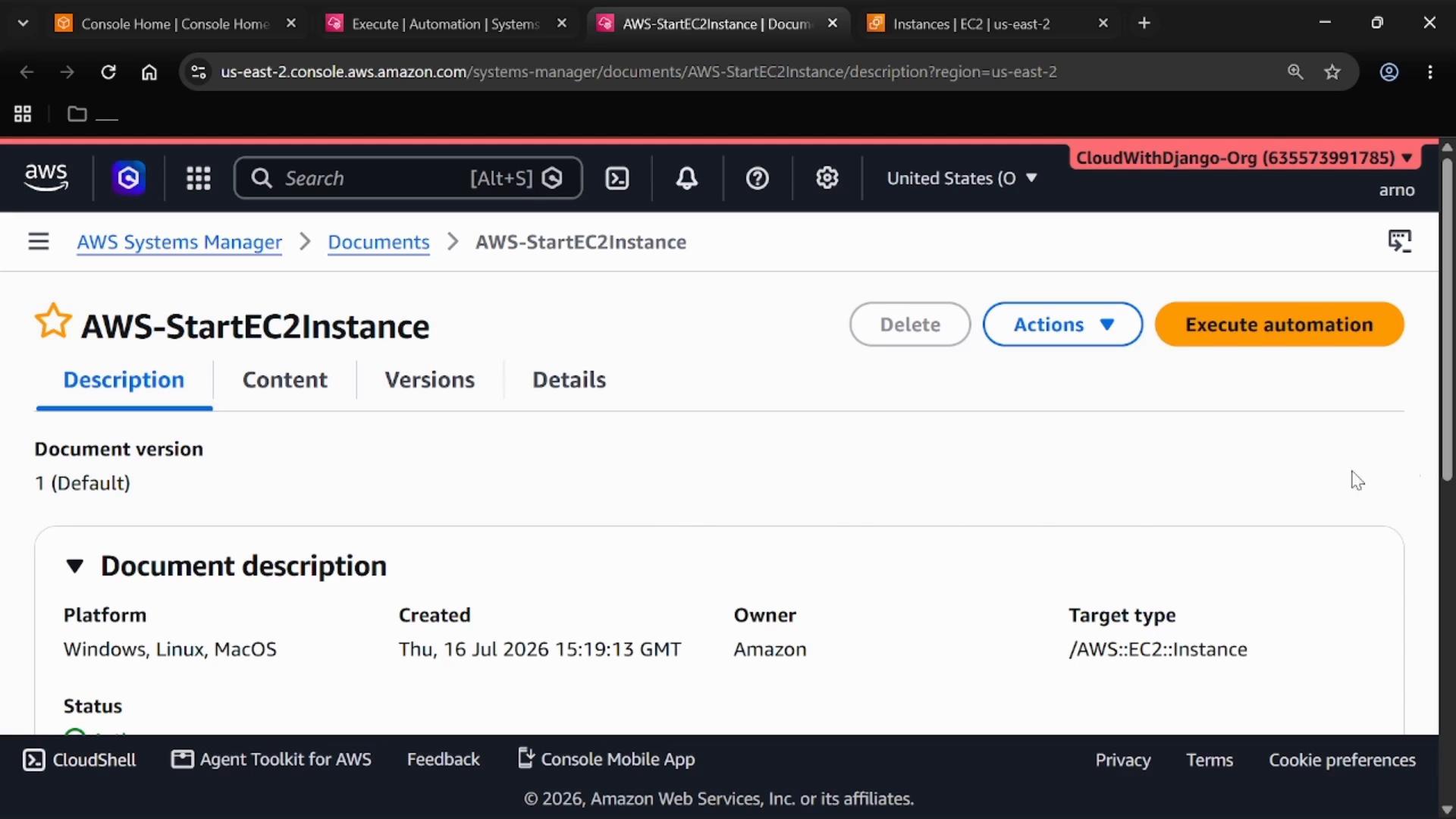The width and height of the screenshot is (1456, 819).
Task: Open the browser profile icon
Action: click(x=1389, y=72)
